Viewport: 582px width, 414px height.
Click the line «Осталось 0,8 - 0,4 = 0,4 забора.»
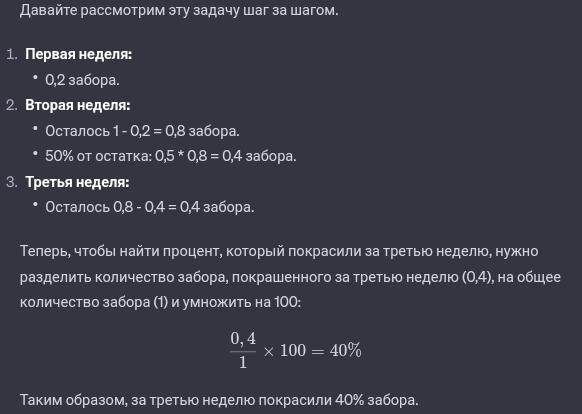150,207
